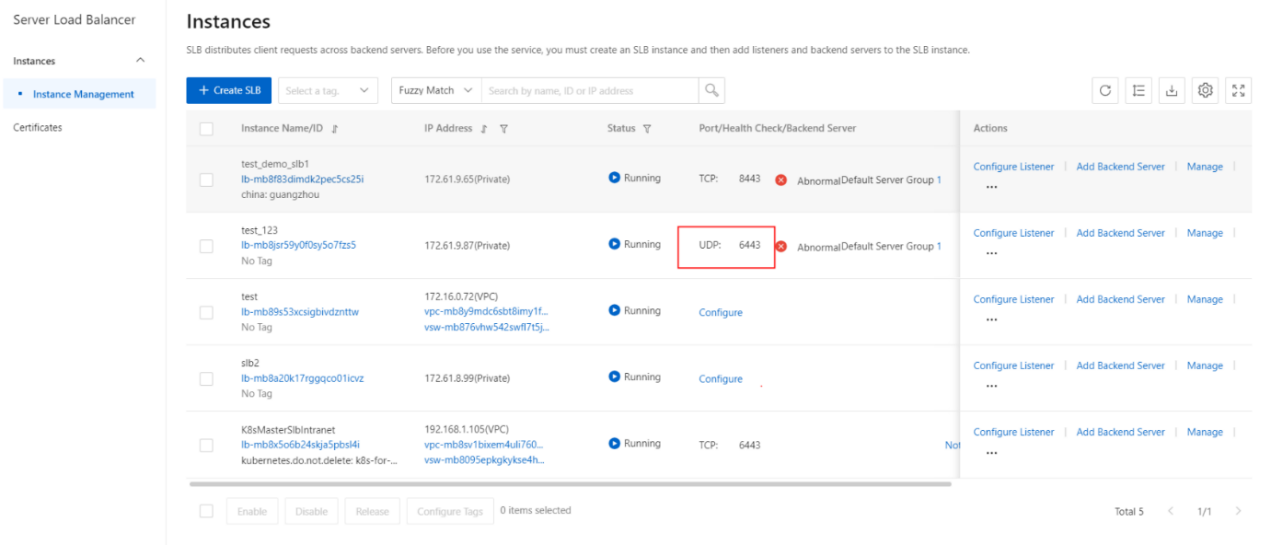Click Configure link for 172.16.0.72 row

[x=720, y=312]
